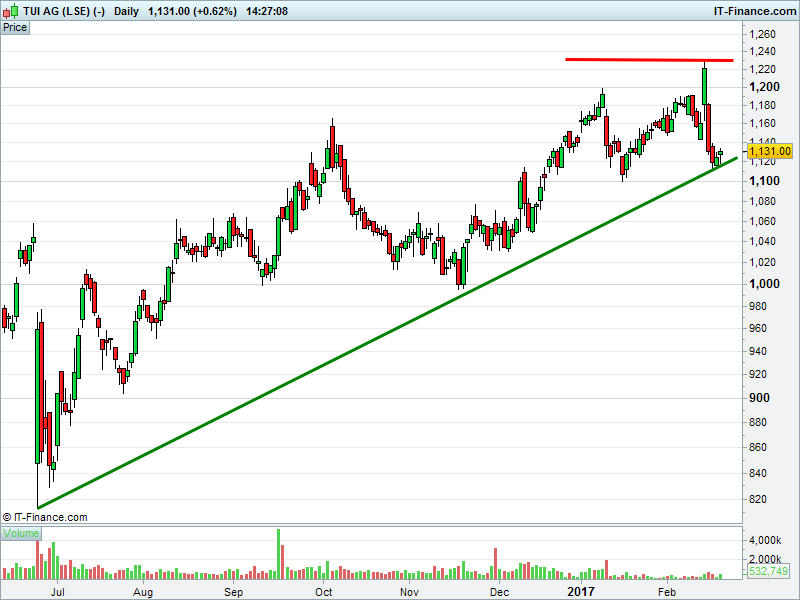Click the 1,060 price axis label
Viewport: 800px width, 600px height.
(x=762, y=221)
